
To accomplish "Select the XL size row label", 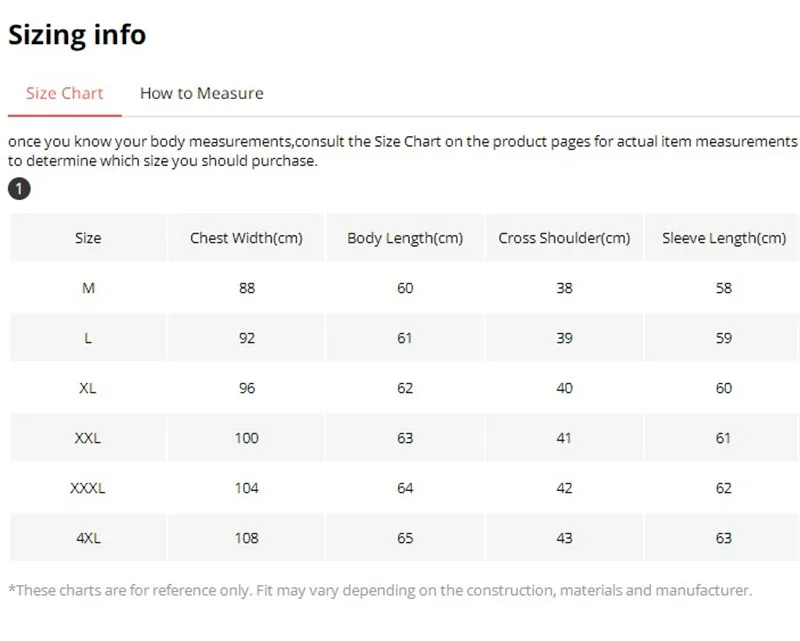I will click(x=88, y=388).
